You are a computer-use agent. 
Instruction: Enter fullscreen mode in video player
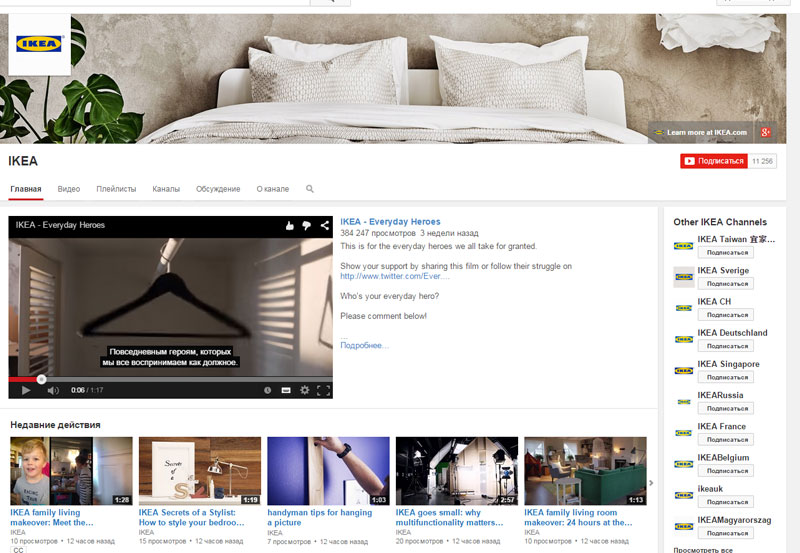[x=323, y=390]
